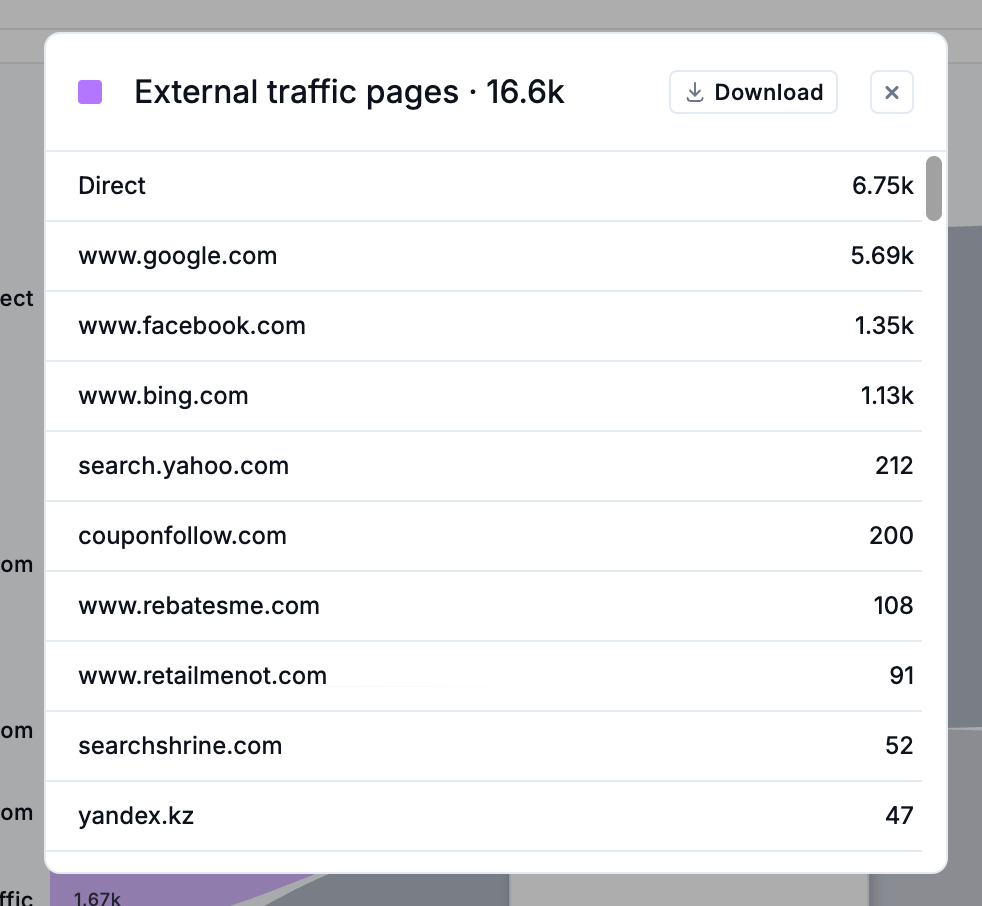982x906 pixels.
Task: Click the download arrow icon
Action: point(695,93)
